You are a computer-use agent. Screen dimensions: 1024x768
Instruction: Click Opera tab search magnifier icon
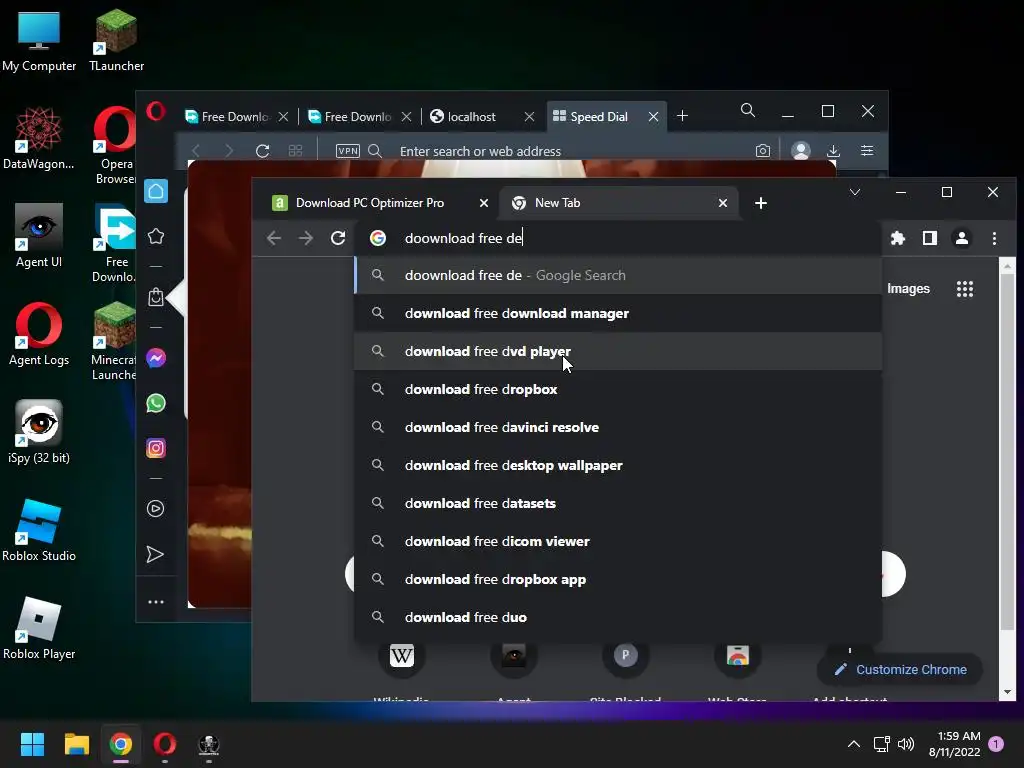[748, 110]
